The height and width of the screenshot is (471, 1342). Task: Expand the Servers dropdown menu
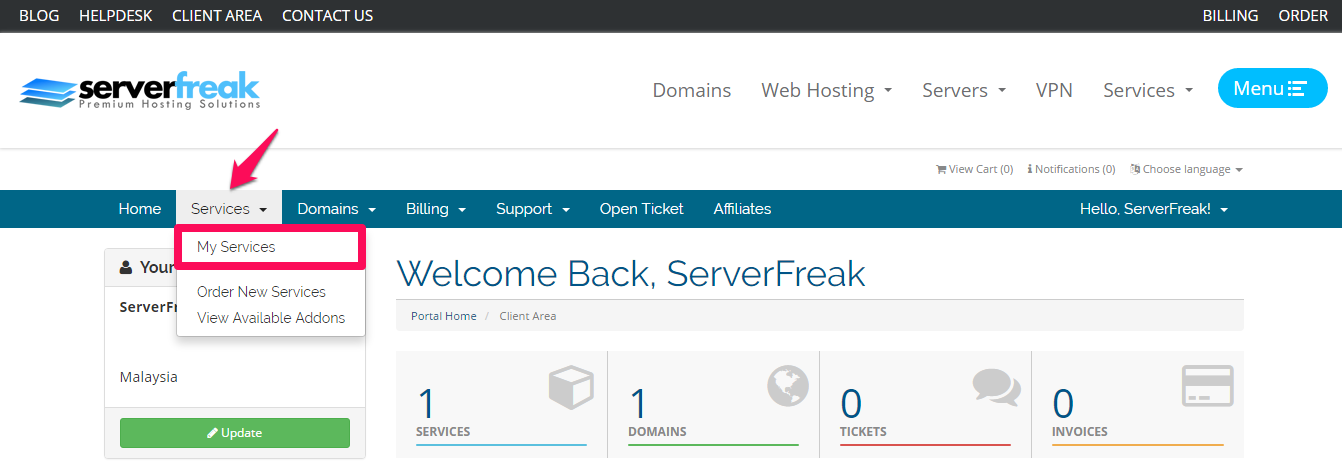tap(964, 90)
